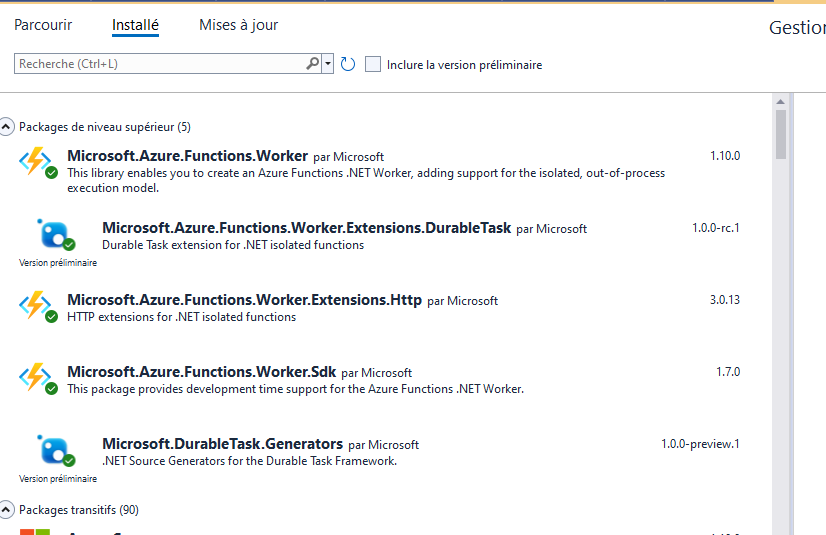Open the Mises à jour tab
The image size is (826, 535).
239,25
